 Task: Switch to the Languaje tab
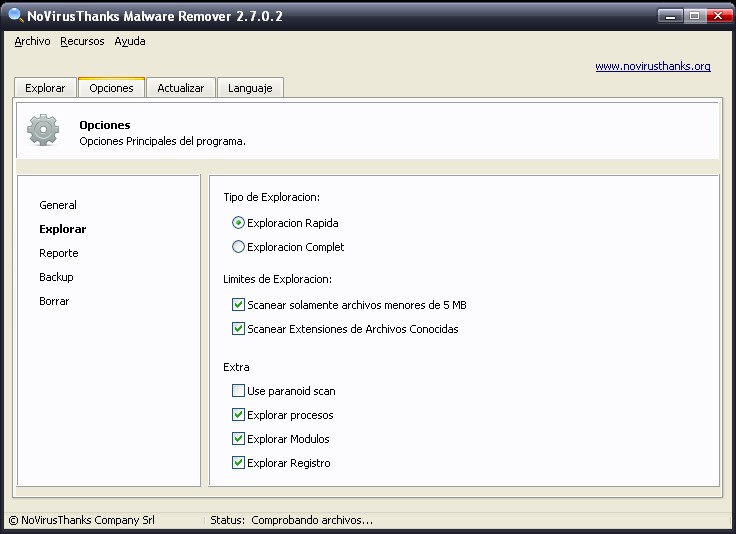pyautogui.click(x=250, y=88)
